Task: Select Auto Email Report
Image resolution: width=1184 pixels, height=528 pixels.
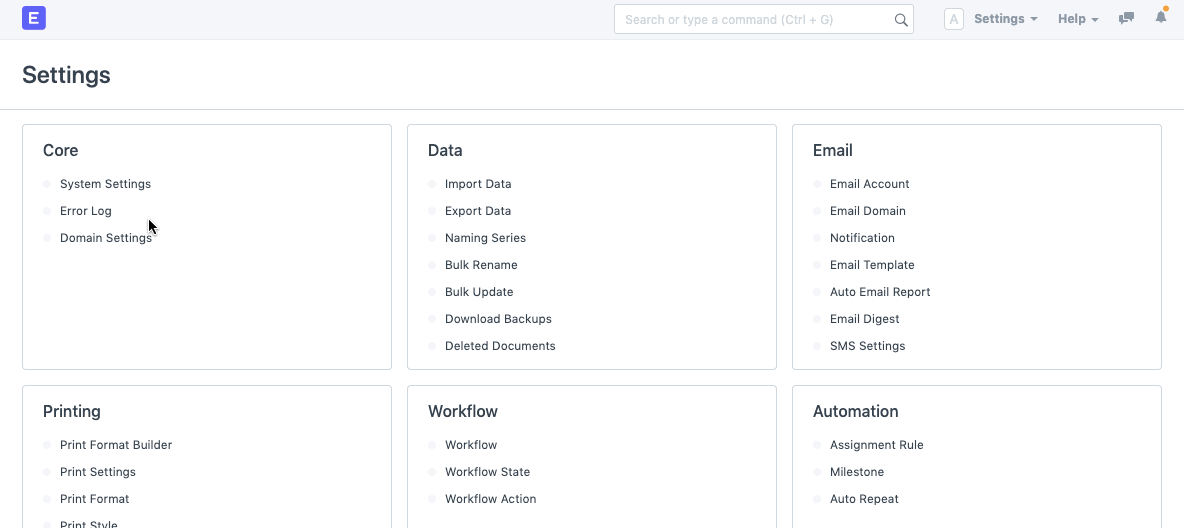Action: coord(880,292)
